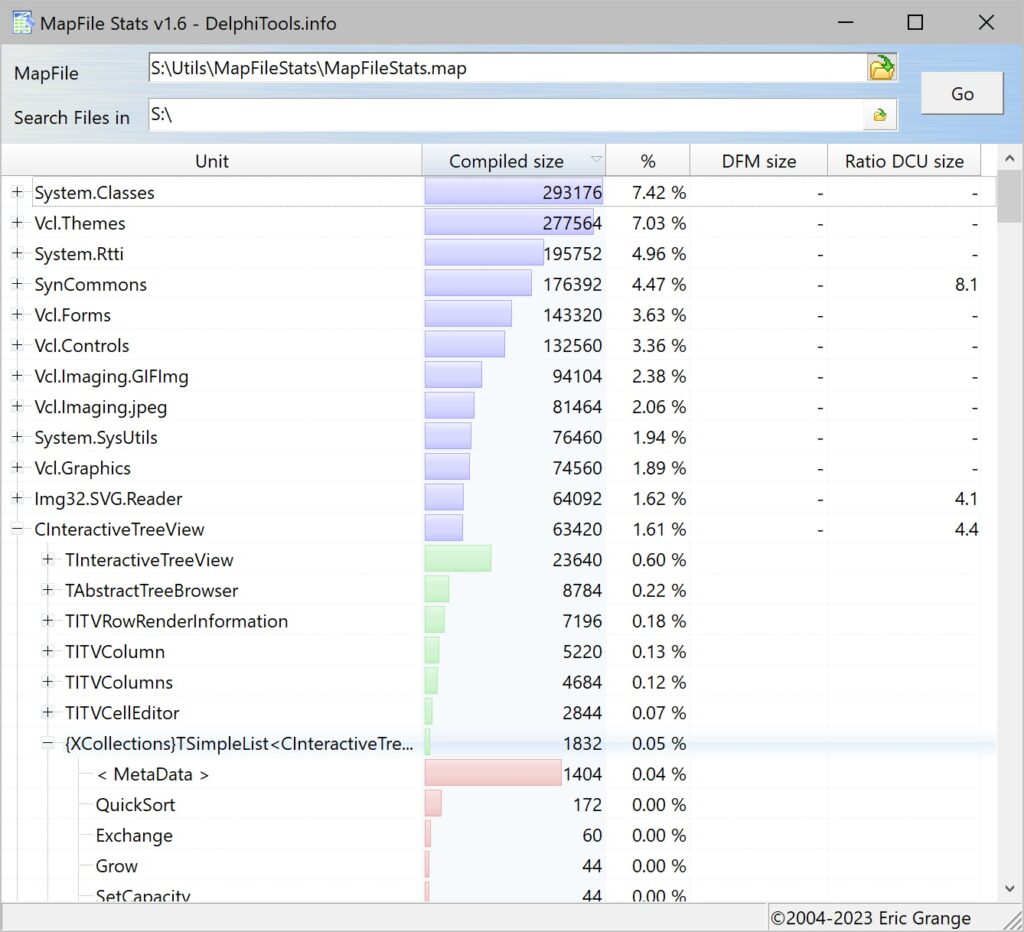Select the Grow method entry
The height and width of the screenshot is (932, 1024).
pos(498,866)
